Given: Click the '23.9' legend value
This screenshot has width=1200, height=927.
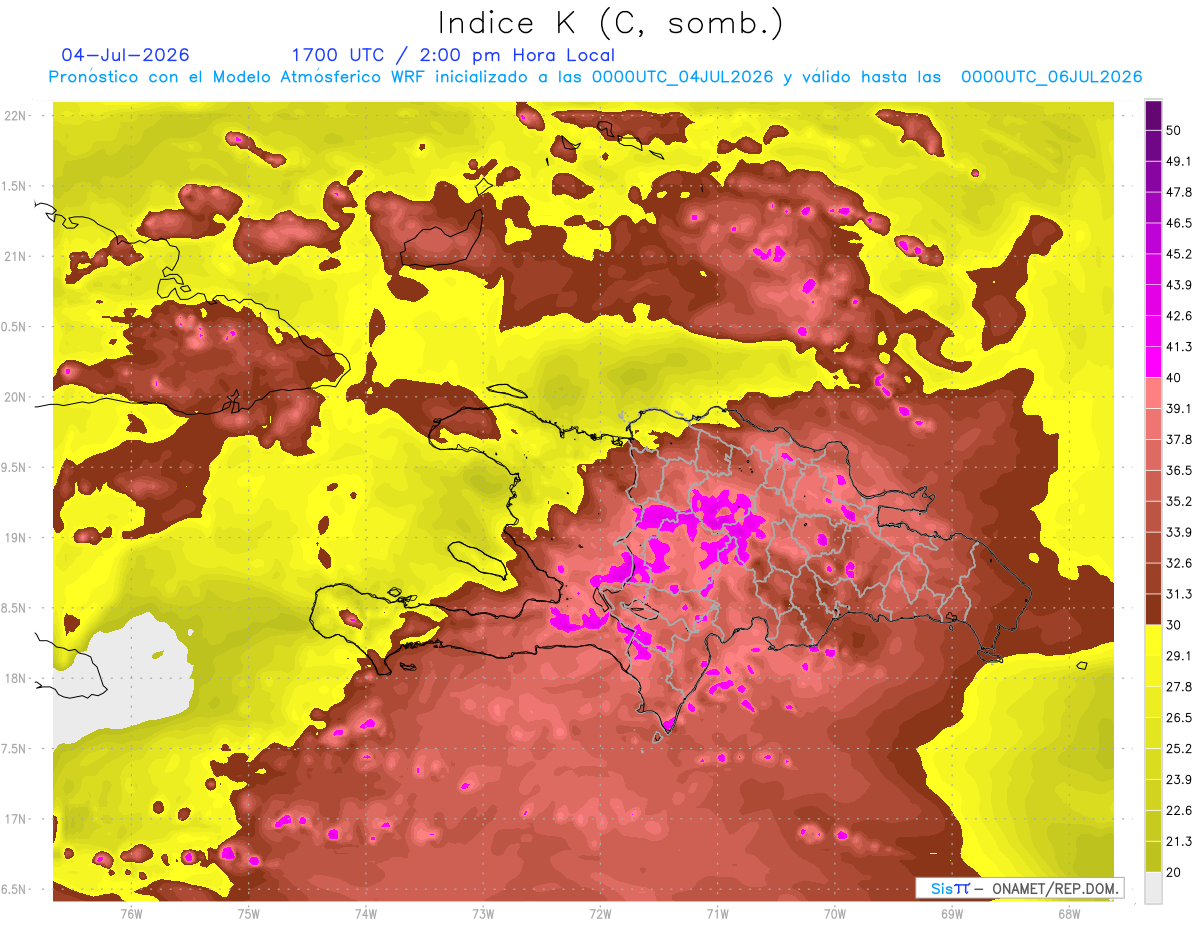Looking at the screenshot, I should tap(1179, 780).
